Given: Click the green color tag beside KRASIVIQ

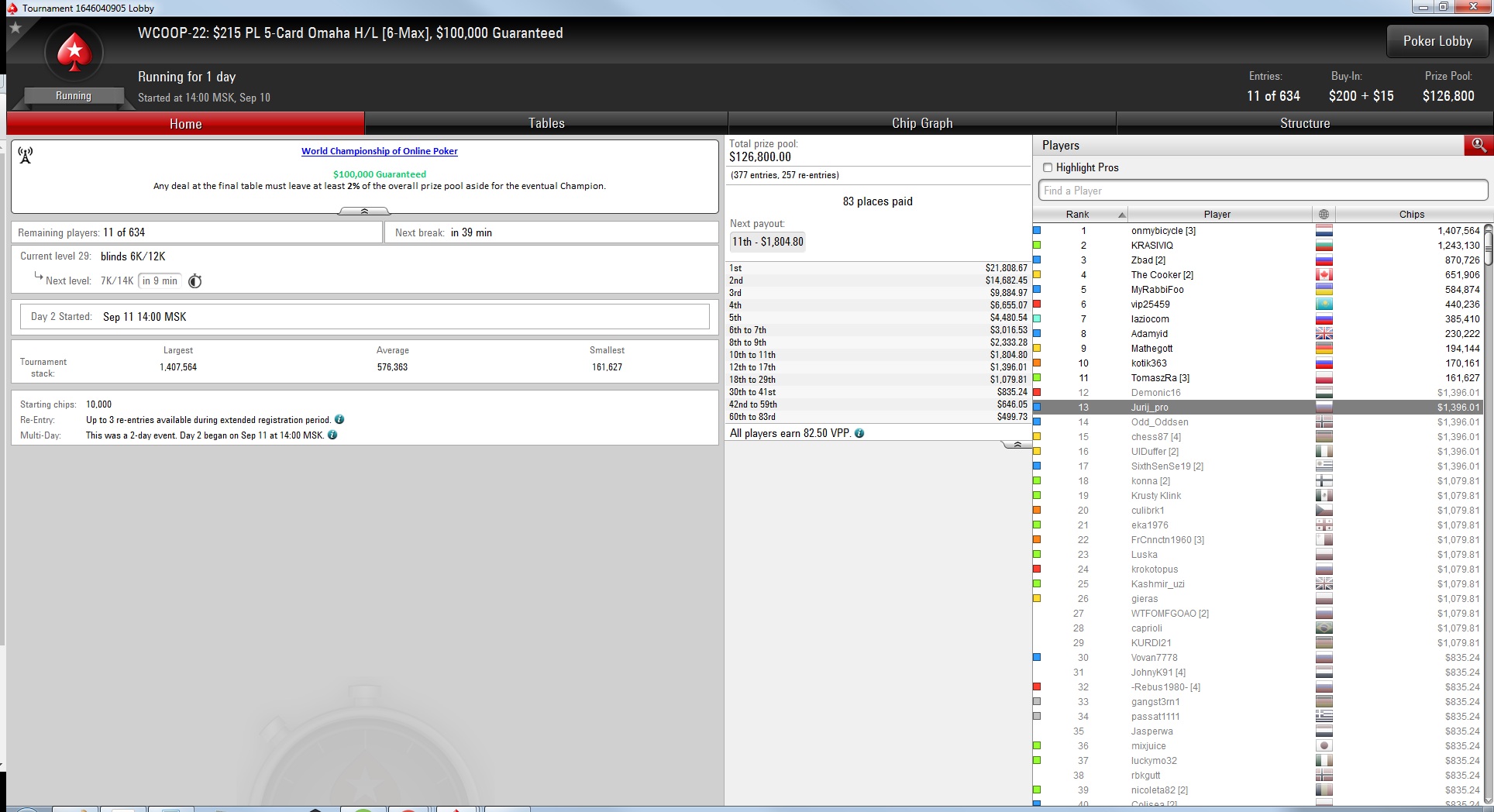Looking at the screenshot, I should tap(1037, 246).
